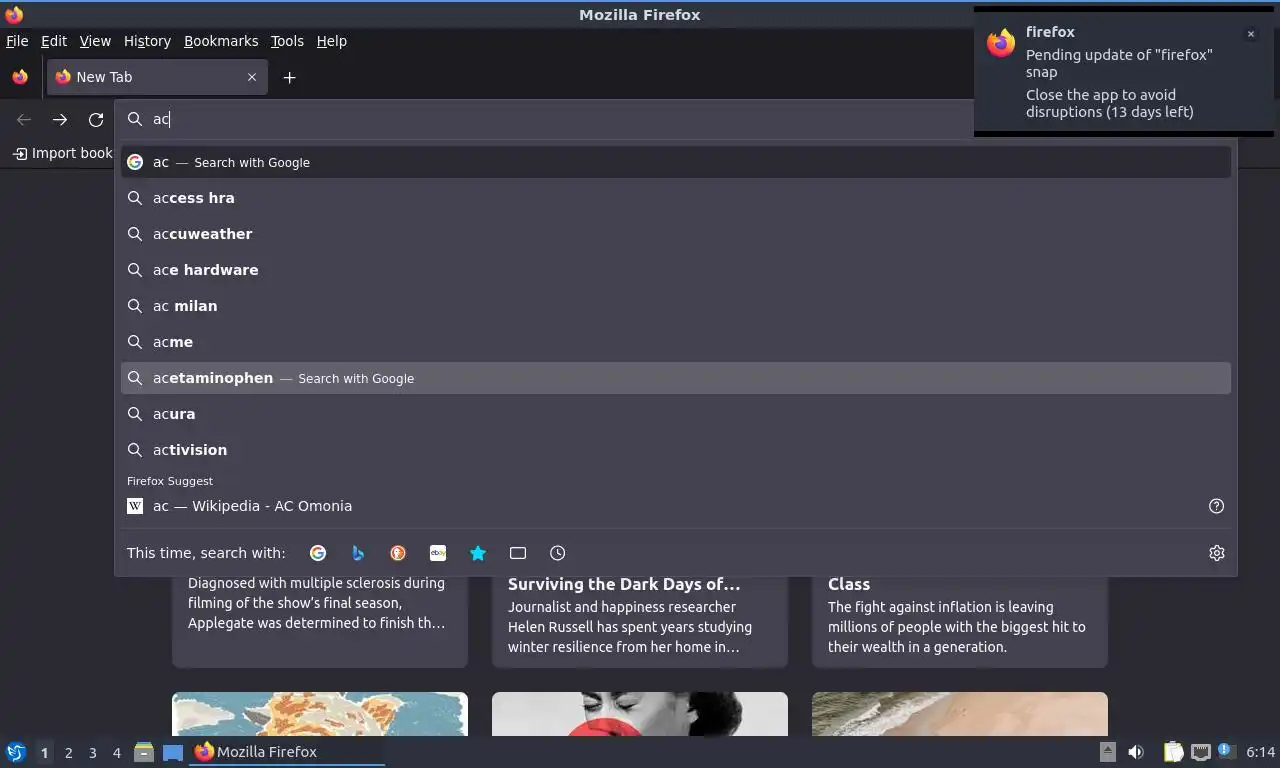Close the New Tab tab
This screenshot has height=768, width=1280.
[x=252, y=77]
